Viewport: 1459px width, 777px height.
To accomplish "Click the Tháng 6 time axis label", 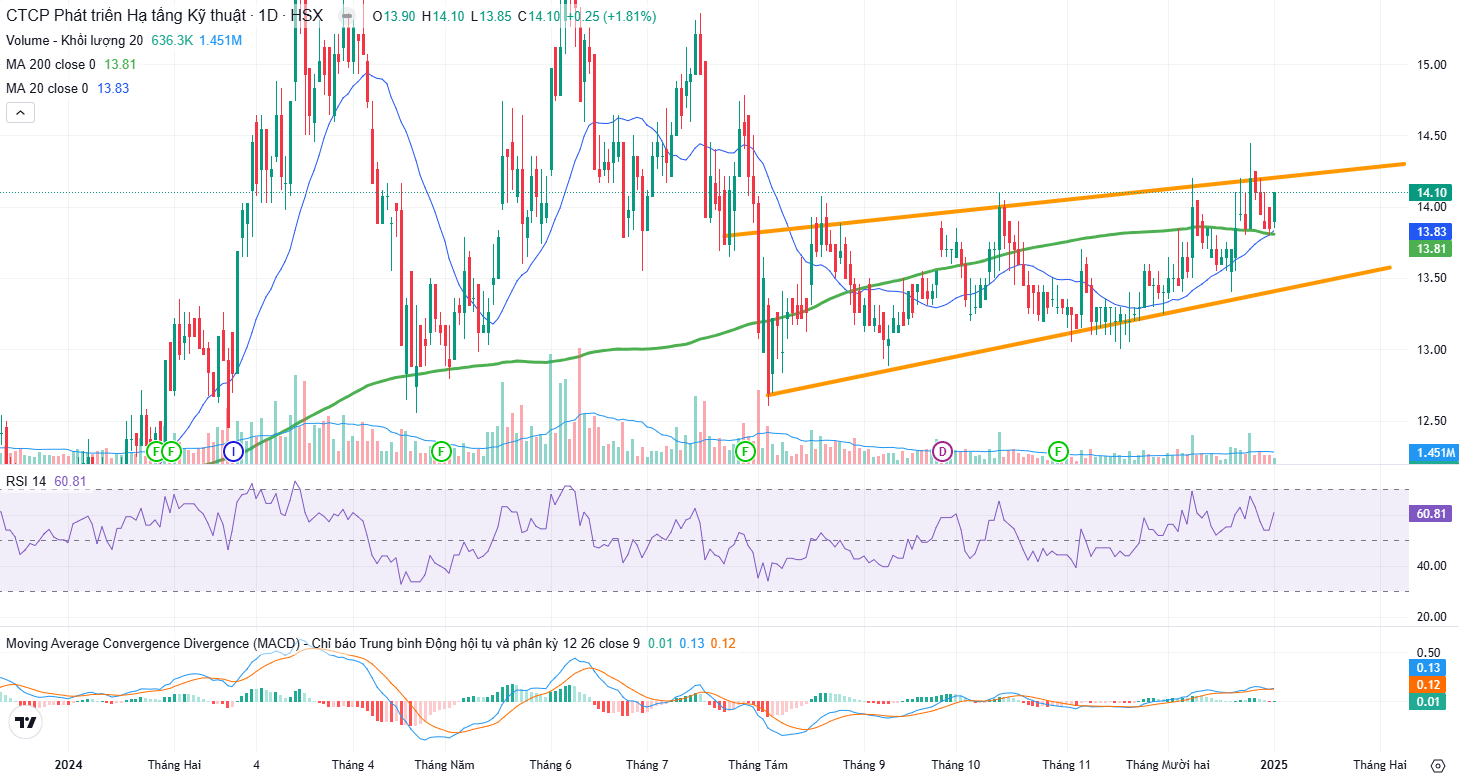I will (x=551, y=765).
